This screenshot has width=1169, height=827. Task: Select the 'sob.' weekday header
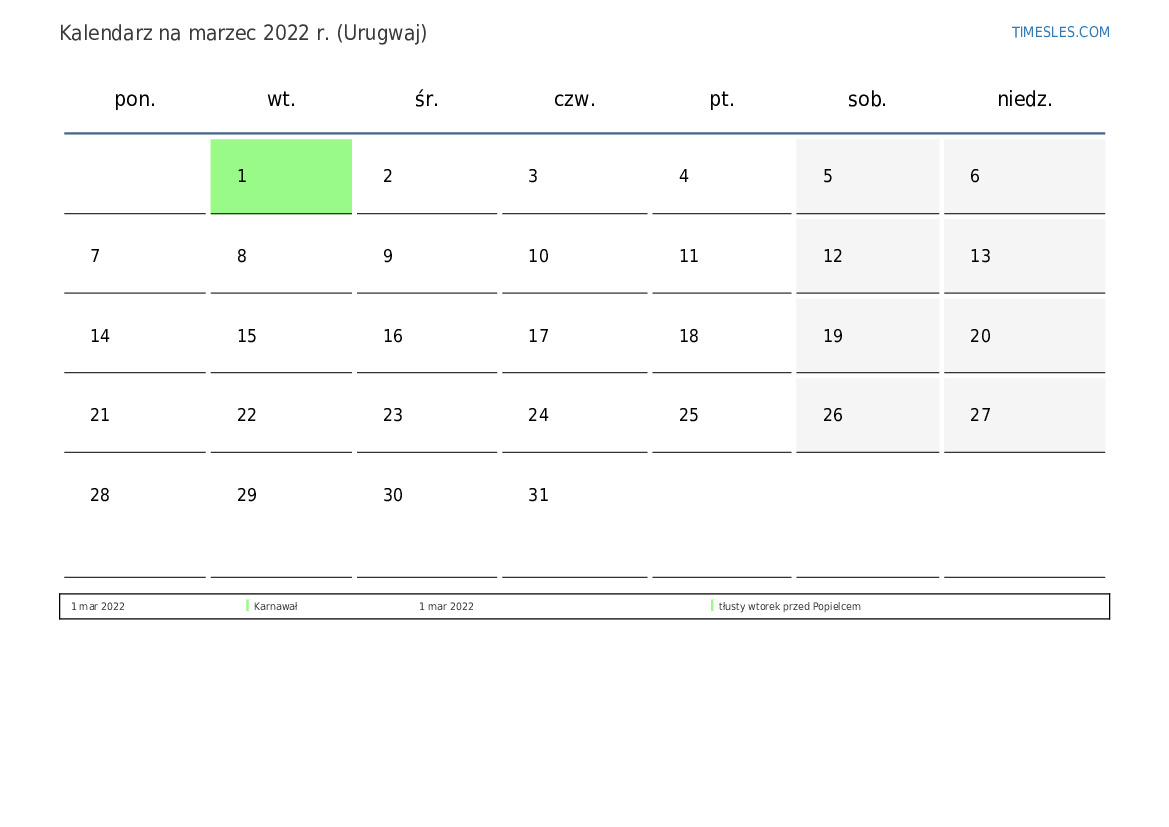point(867,99)
